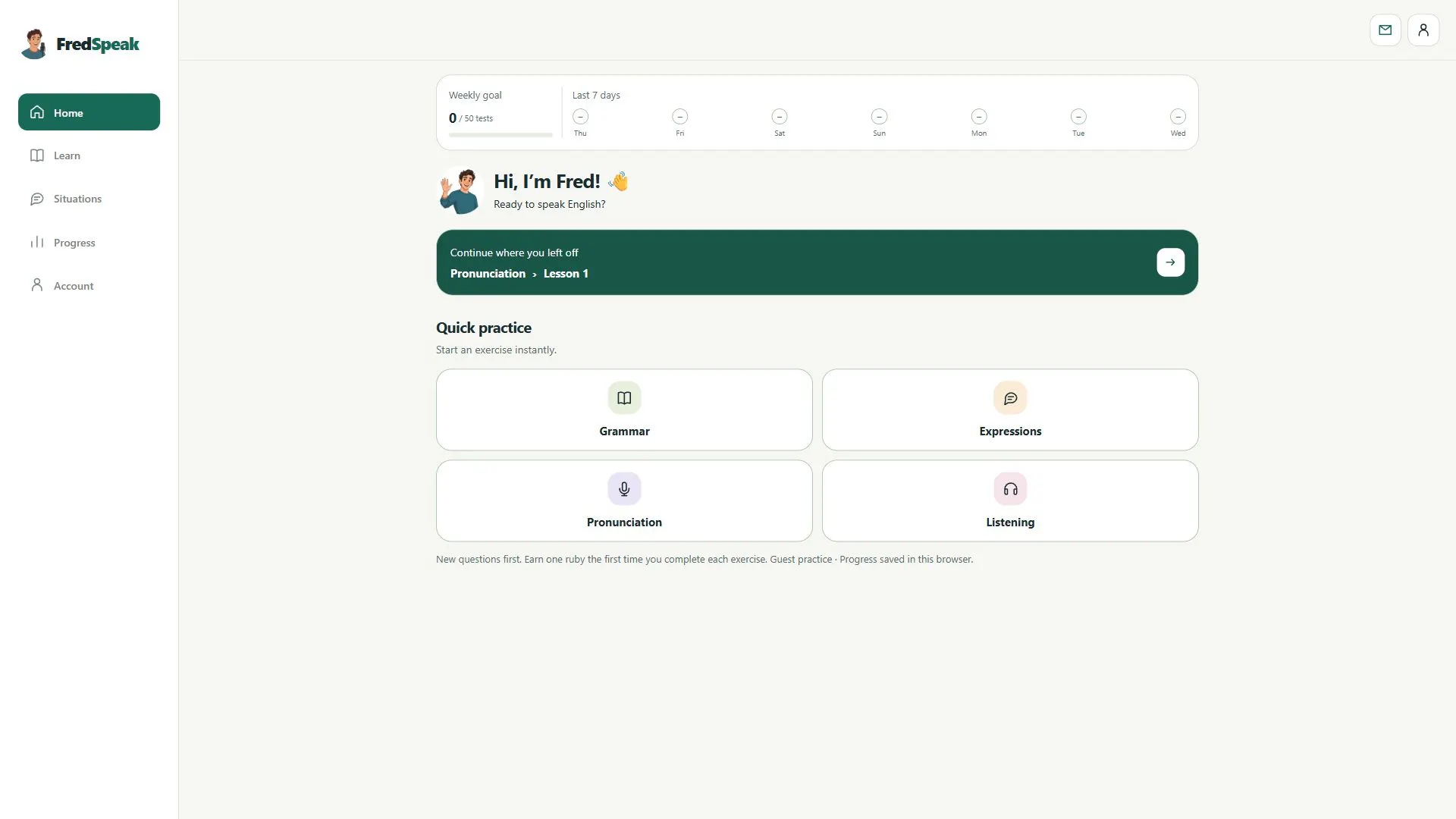Screen dimensions: 1456x819
Task: Click the FredSpeak logo avatar
Action: point(34,44)
